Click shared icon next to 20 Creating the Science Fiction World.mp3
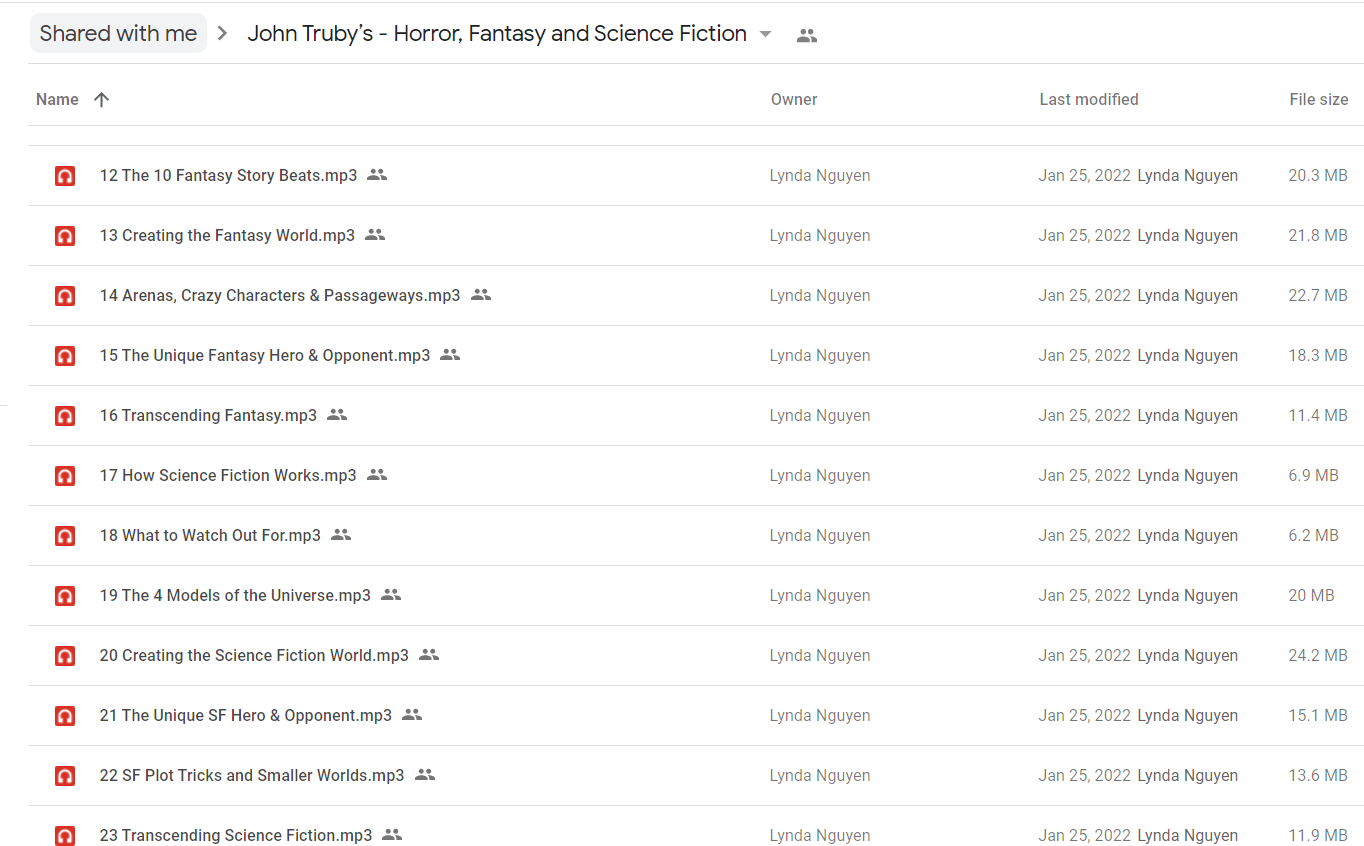This screenshot has height=846, width=1364. 429,655
